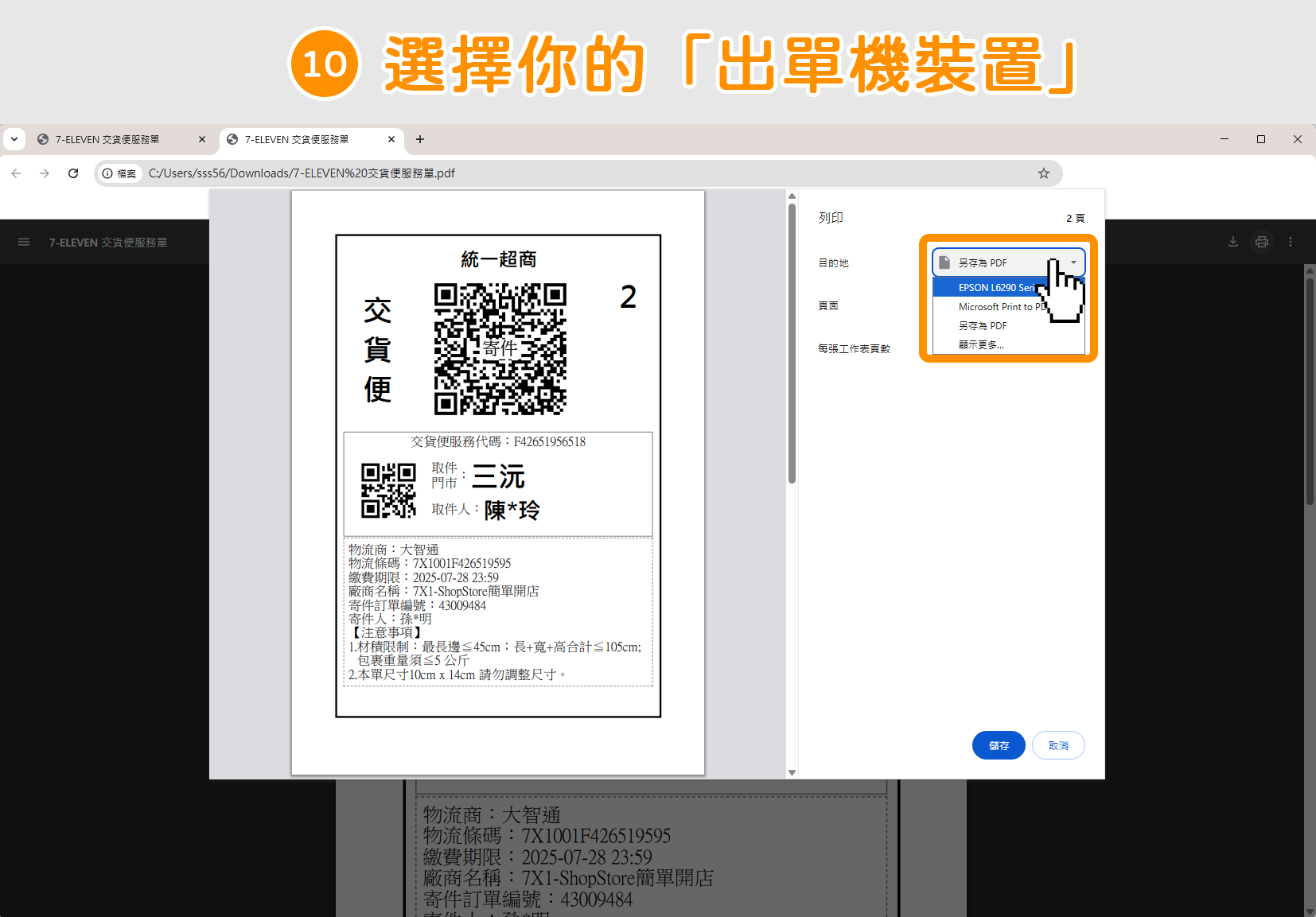Image resolution: width=1316 pixels, height=917 pixels.
Task: Select EPSON L6290 Series printer
Action: tap(1008, 287)
